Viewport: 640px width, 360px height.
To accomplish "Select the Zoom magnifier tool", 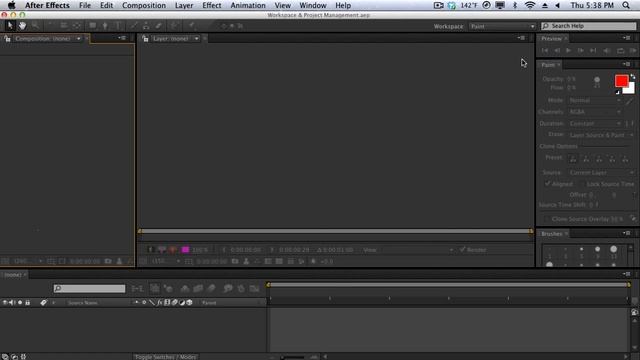I will [x=35, y=26].
